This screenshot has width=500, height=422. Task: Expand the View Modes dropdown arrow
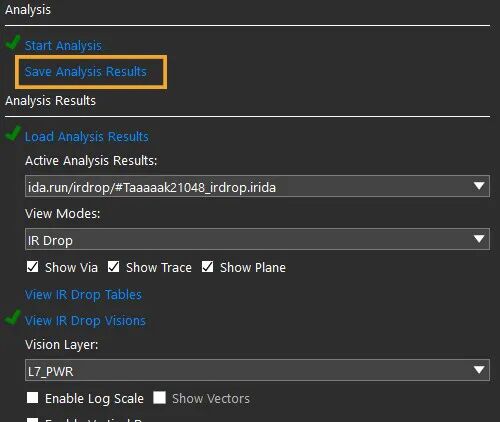point(479,239)
